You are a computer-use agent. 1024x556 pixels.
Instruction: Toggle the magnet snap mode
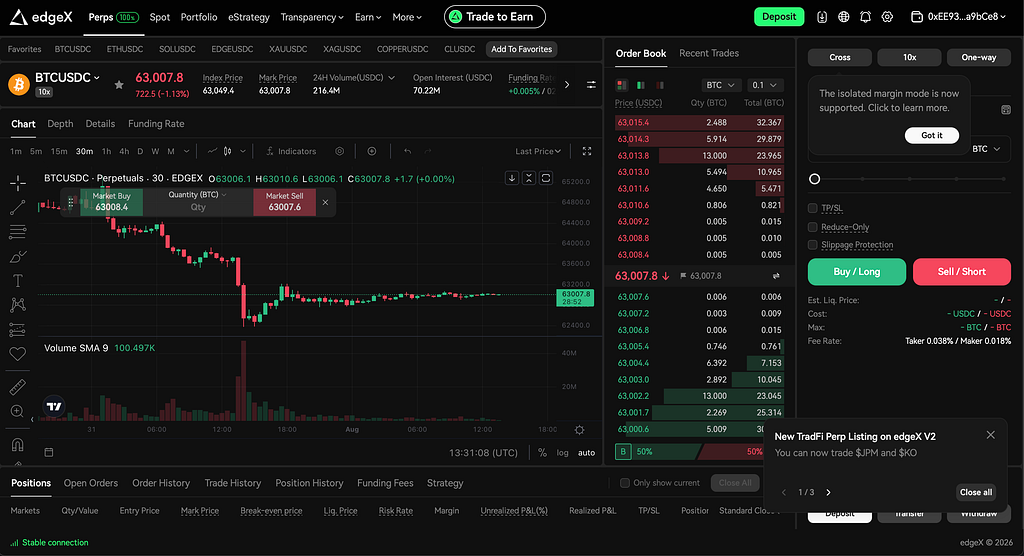point(18,444)
